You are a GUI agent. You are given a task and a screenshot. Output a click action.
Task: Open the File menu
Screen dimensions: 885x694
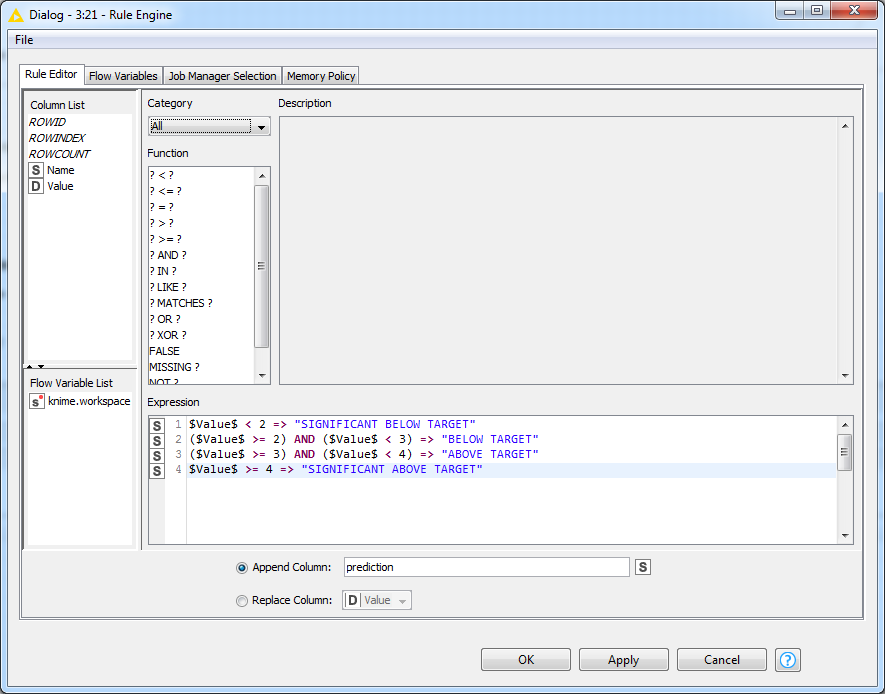[x=24, y=40]
